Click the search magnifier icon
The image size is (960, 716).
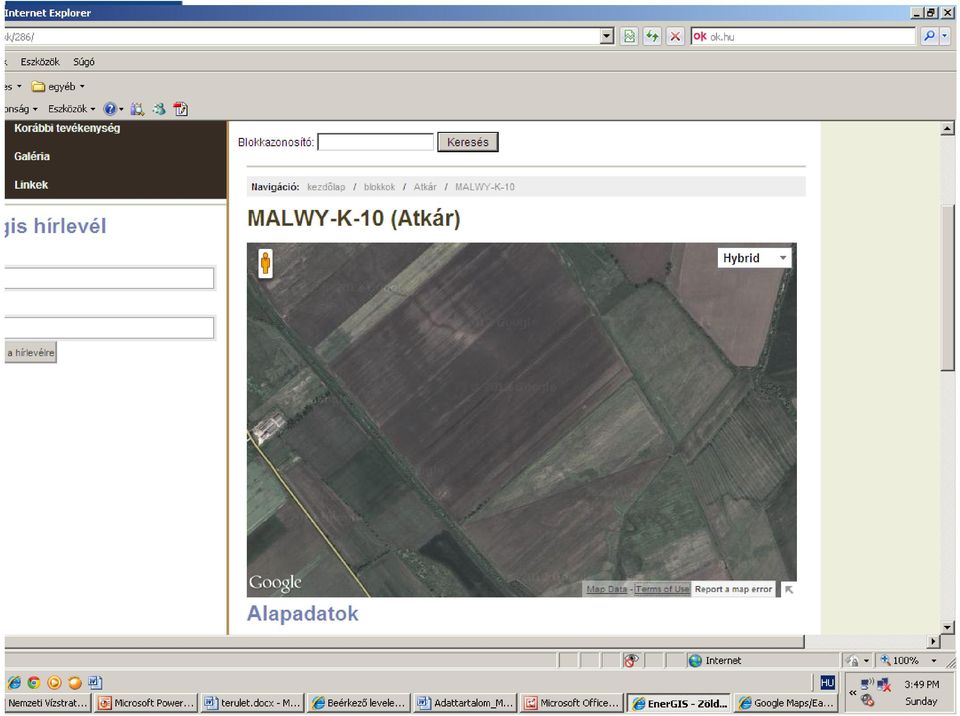pos(929,36)
